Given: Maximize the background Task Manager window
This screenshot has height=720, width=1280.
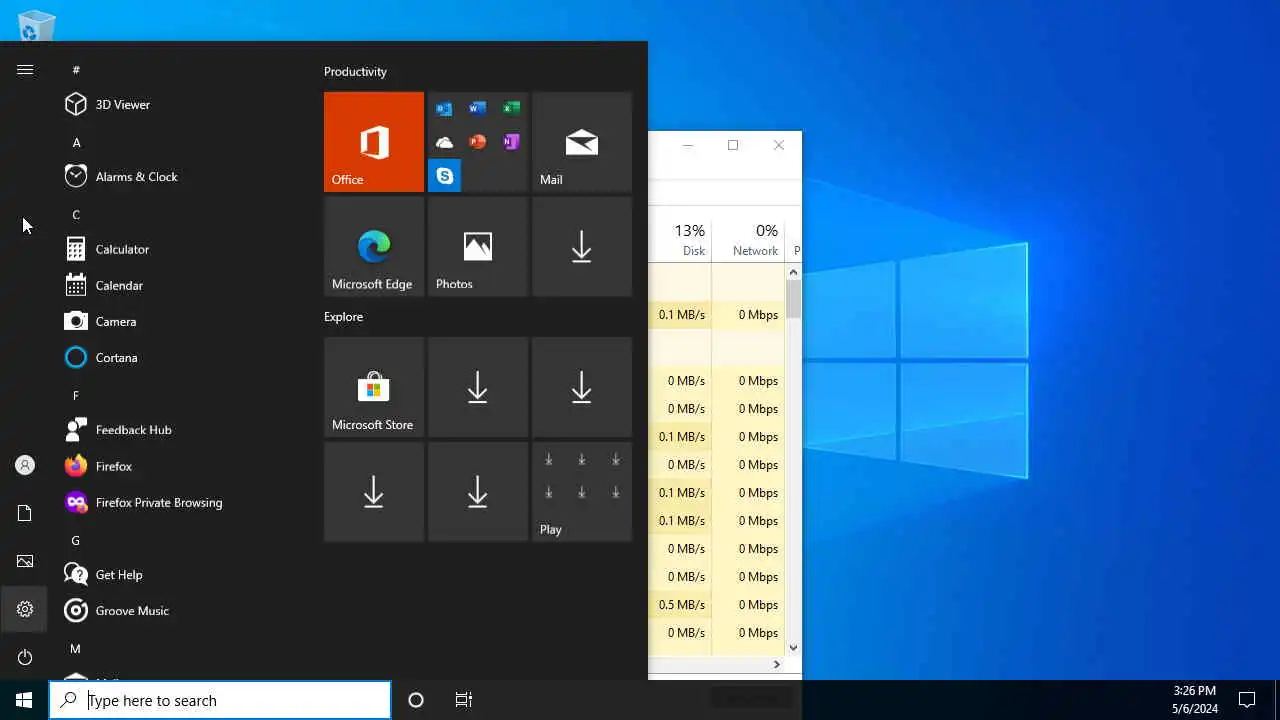Looking at the screenshot, I should tap(733, 145).
